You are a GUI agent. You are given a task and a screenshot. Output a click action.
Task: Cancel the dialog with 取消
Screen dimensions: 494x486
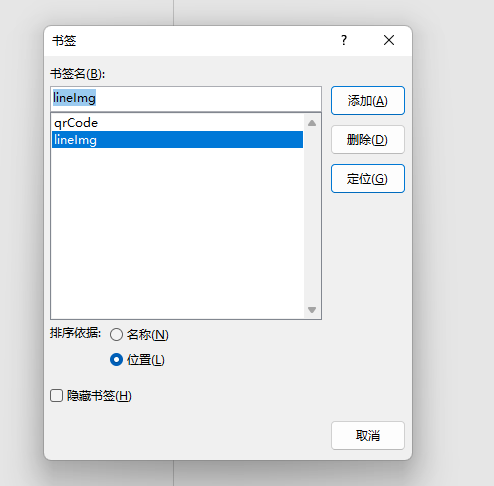click(368, 435)
